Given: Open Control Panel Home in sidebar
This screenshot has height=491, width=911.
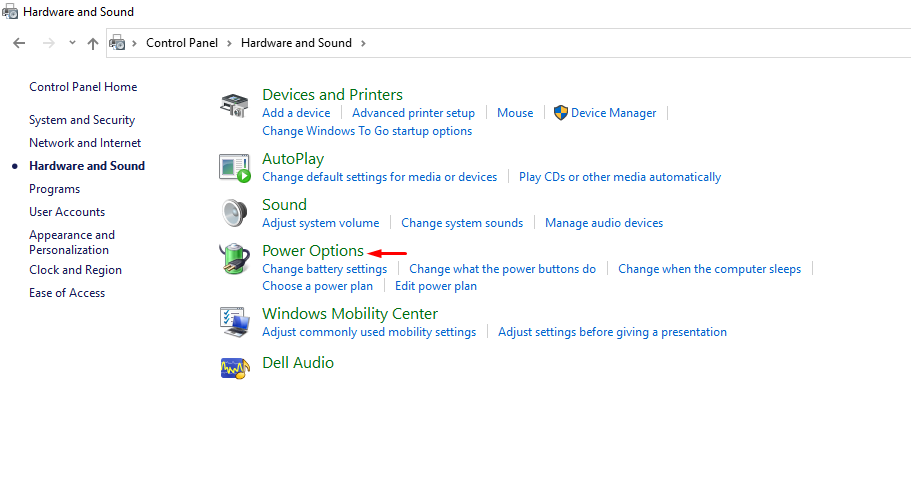Looking at the screenshot, I should click(x=83, y=87).
